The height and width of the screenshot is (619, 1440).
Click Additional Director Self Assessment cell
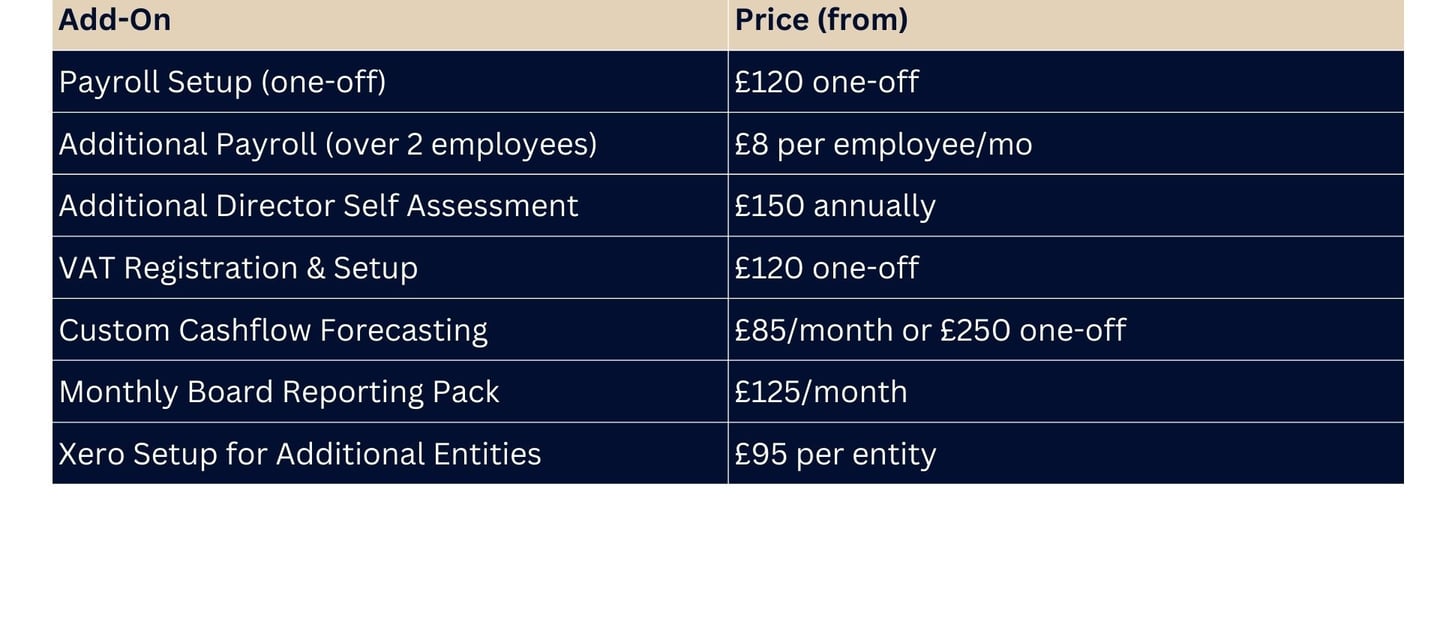[x=390, y=206]
